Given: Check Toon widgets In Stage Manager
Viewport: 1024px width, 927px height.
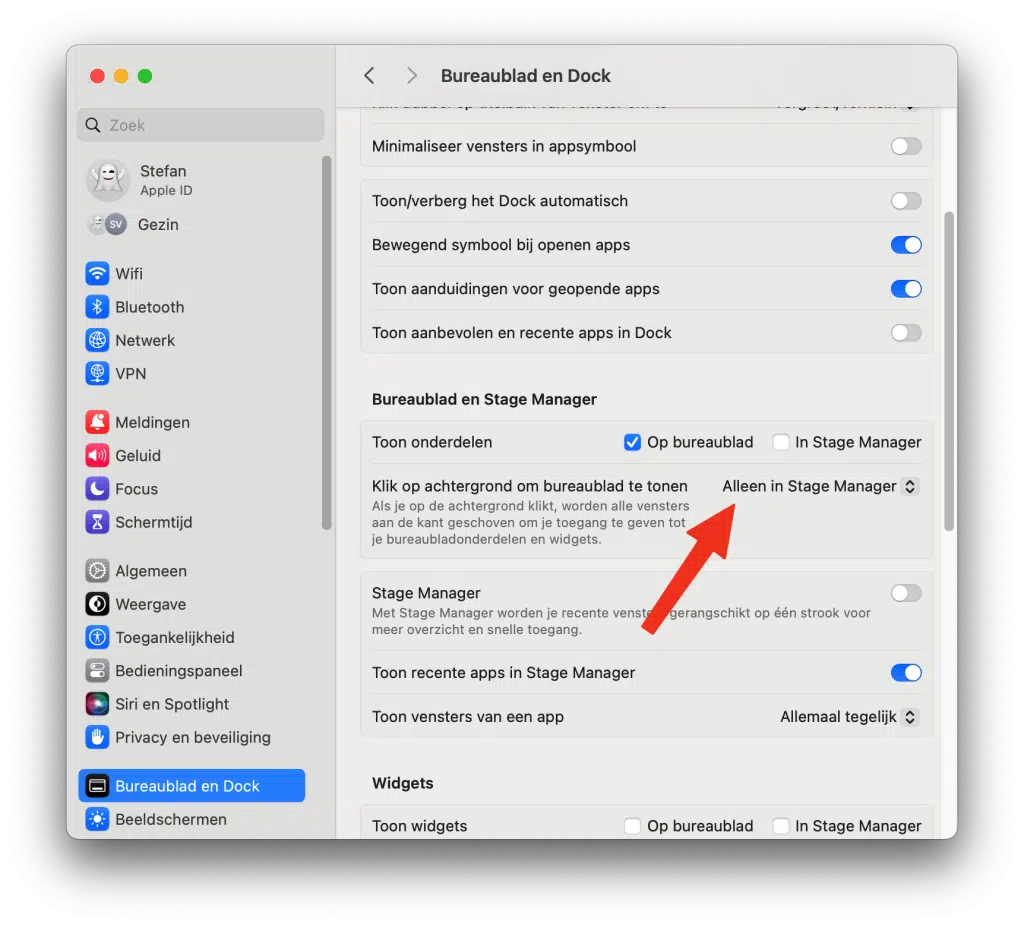Looking at the screenshot, I should click(780, 826).
